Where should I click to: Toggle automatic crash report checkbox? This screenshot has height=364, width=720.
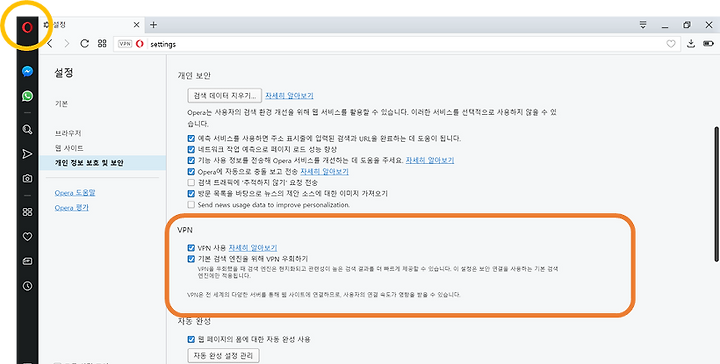[191, 172]
